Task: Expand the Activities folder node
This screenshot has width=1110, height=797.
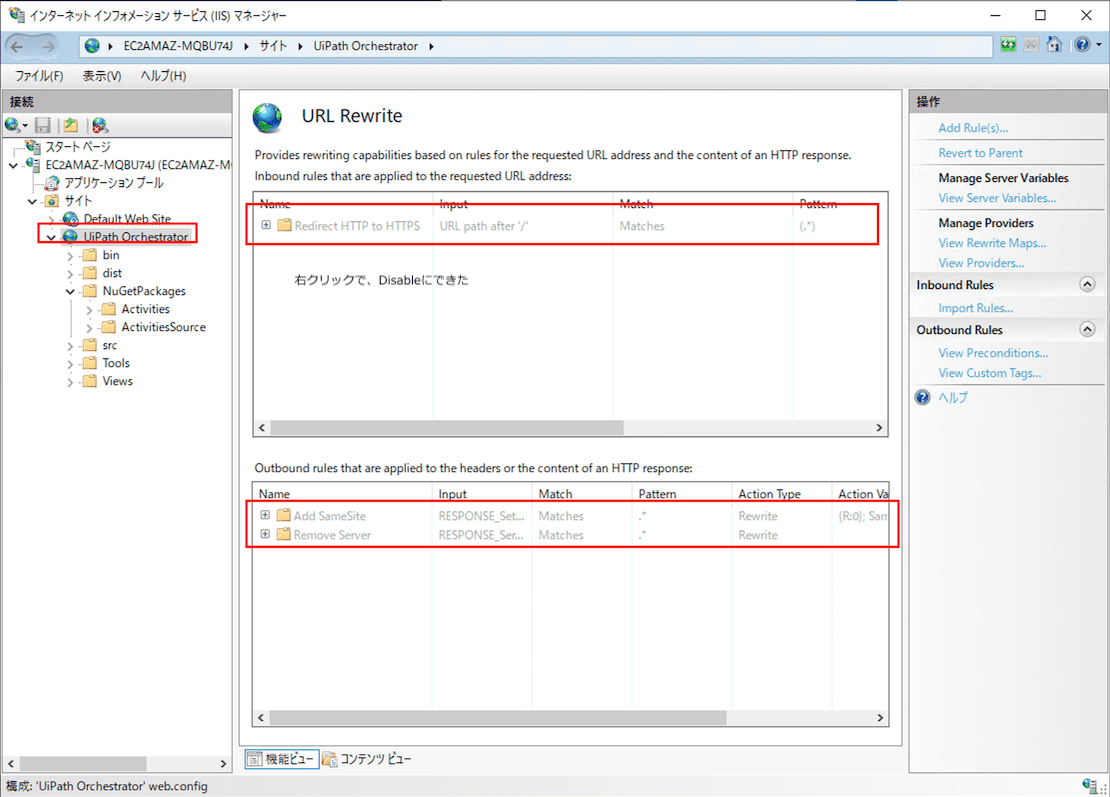Action: click(89, 309)
